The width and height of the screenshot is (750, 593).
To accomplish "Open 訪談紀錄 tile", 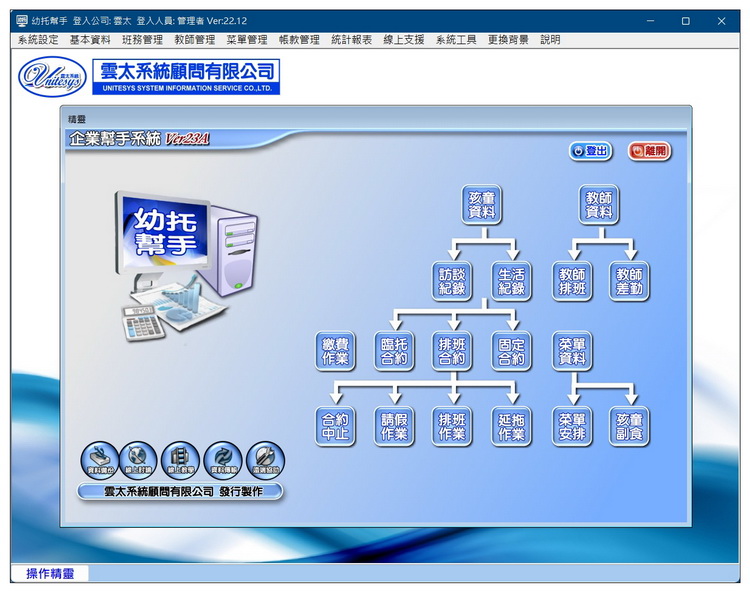I will 452,281.
